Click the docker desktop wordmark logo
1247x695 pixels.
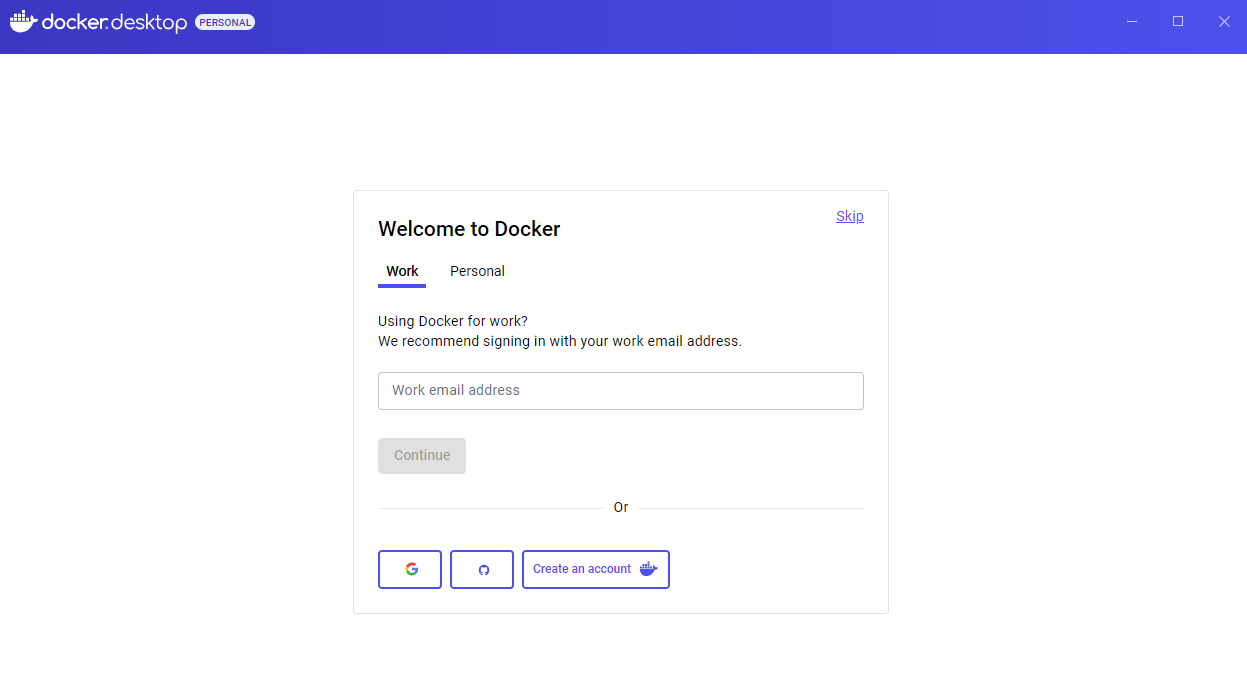tap(115, 22)
